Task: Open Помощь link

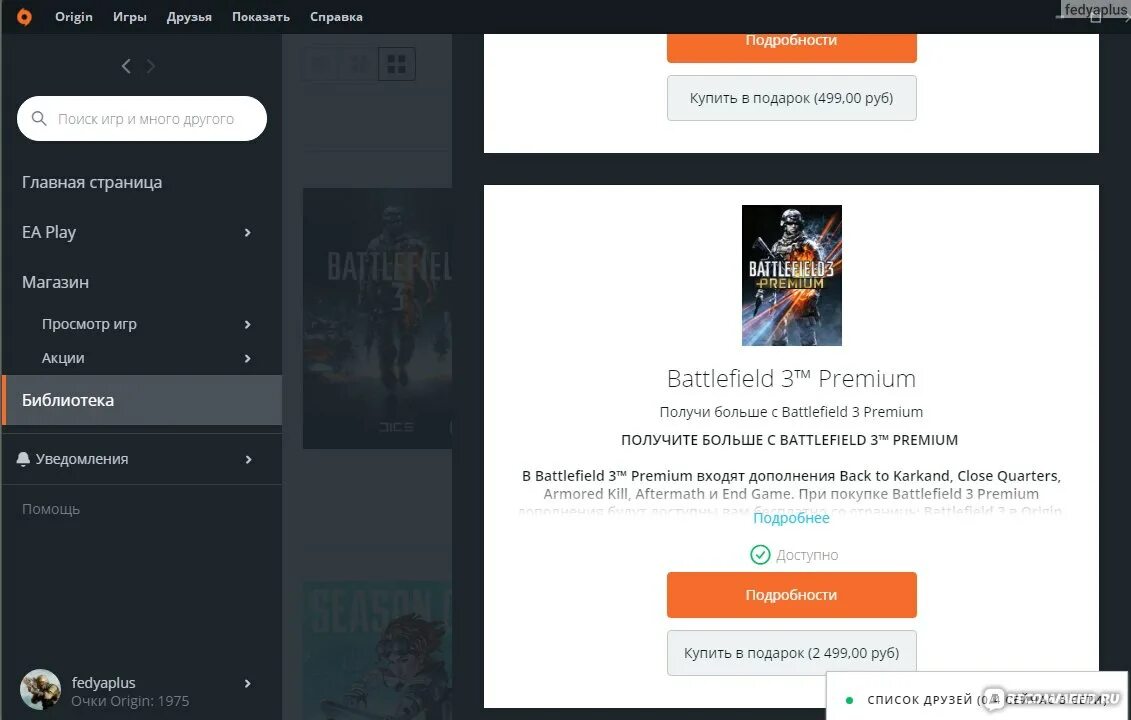Action: [51, 509]
